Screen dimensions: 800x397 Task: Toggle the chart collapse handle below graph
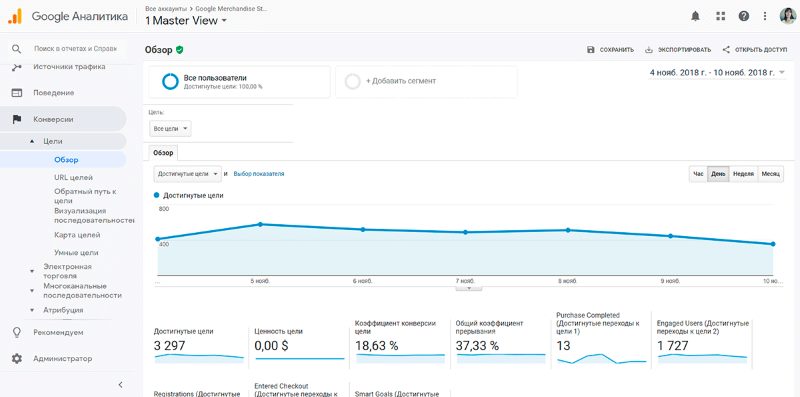[x=468, y=288]
